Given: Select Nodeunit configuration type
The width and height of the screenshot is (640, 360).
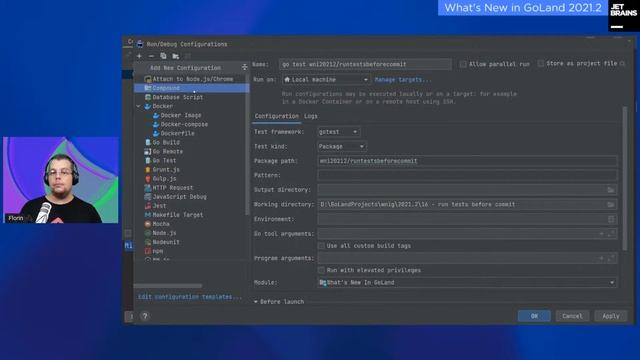Looking at the screenshot, I should coord(166,242).
